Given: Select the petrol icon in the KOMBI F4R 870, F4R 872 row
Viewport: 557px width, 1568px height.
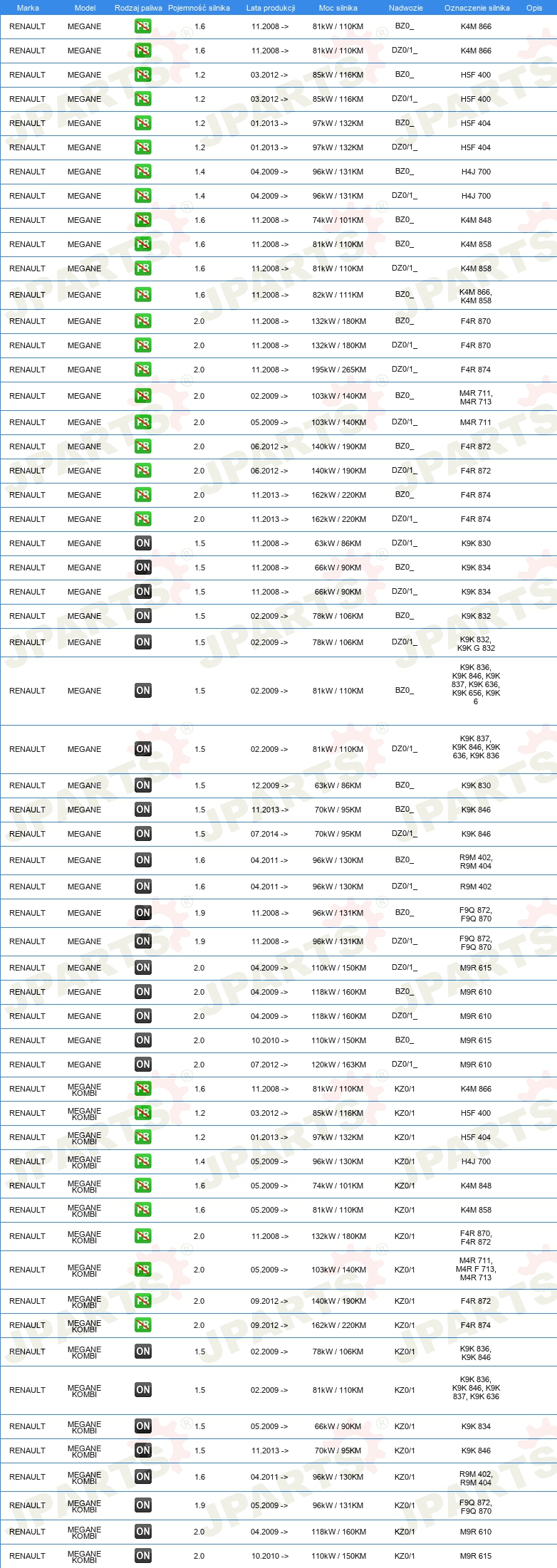Looking at the screenshot, I should 142,1236.
